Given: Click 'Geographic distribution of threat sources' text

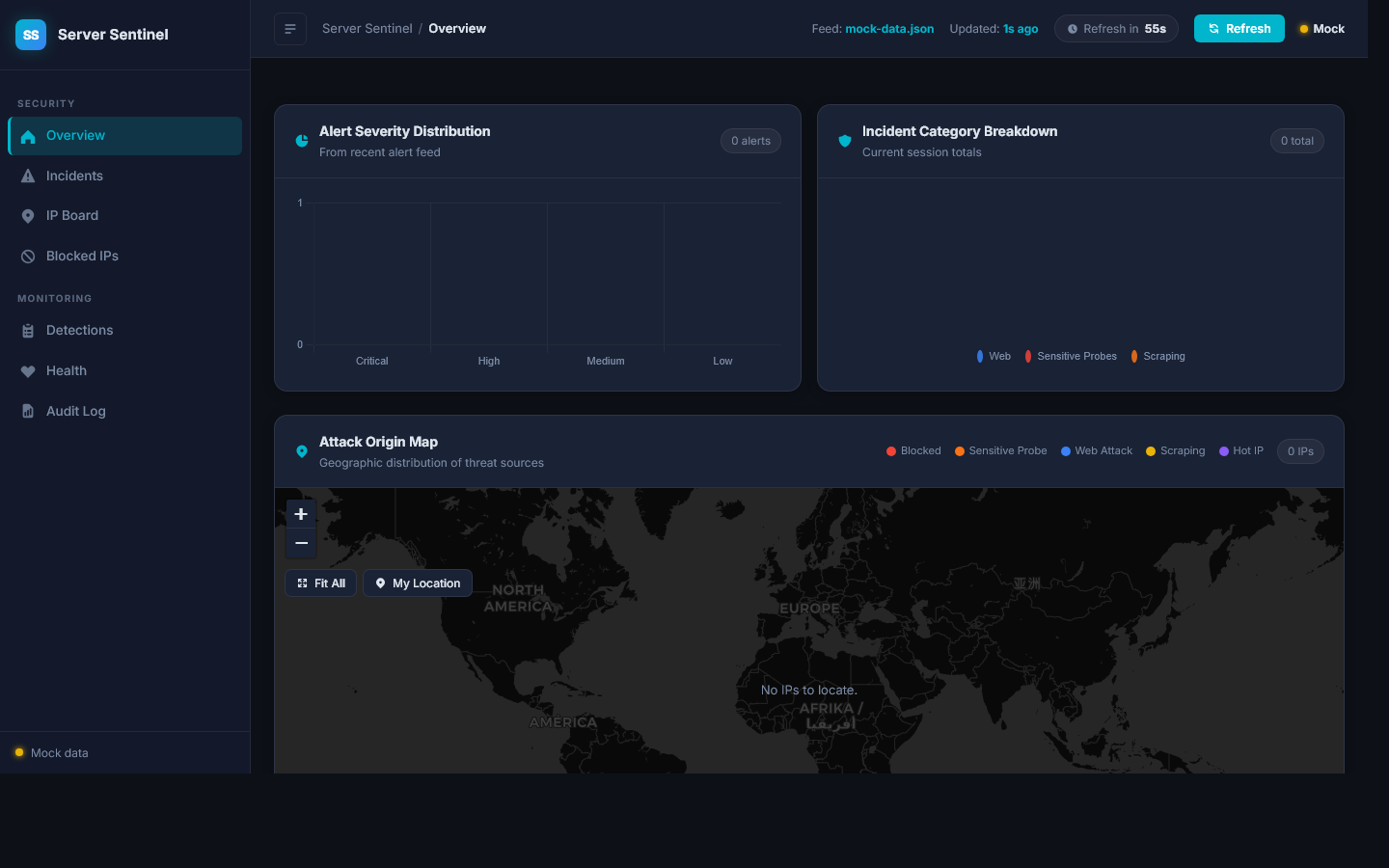Looking at the screenshot, I should pos(431,463).
